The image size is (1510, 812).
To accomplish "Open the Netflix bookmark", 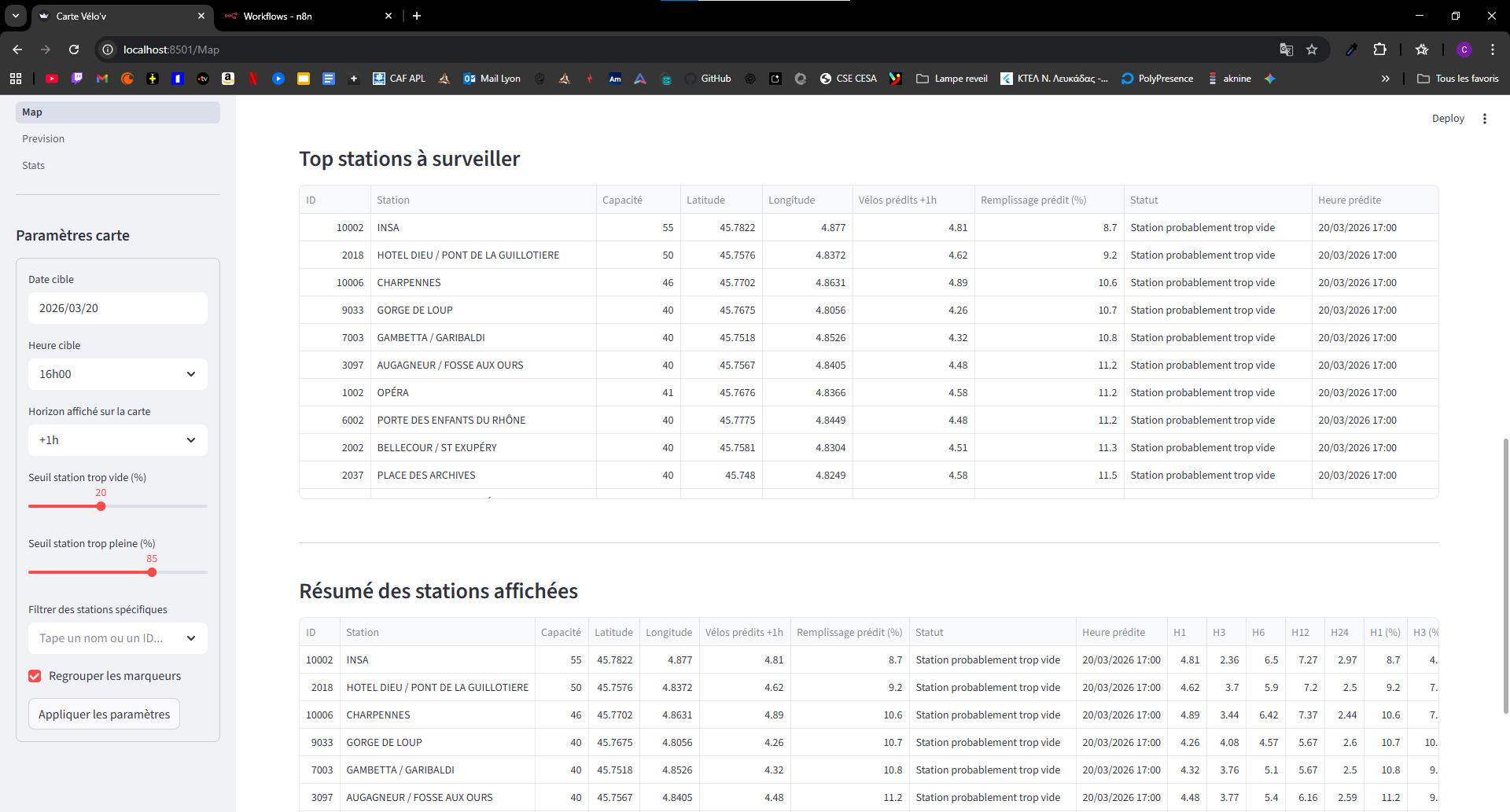I will [253, 78].
